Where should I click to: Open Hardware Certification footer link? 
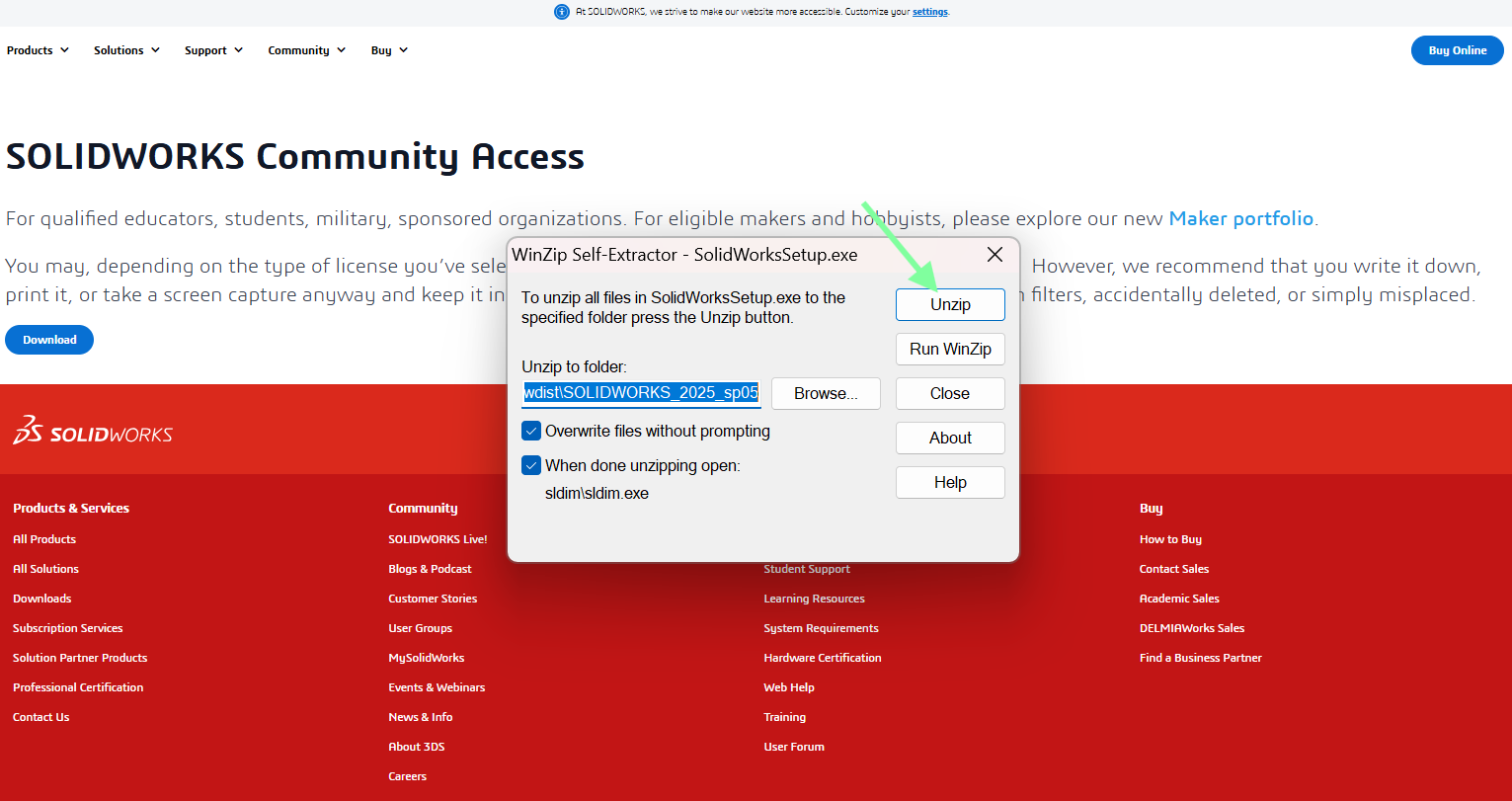click(x=823, y=658)
